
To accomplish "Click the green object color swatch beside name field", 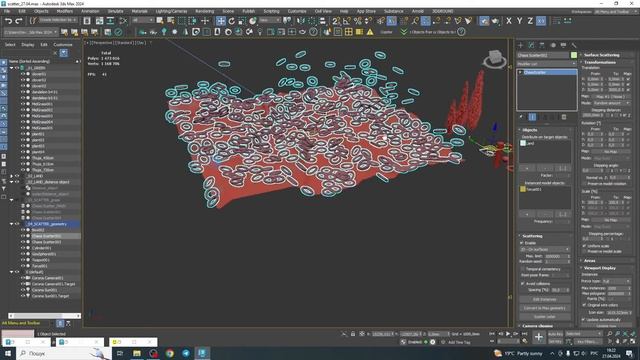I will (x=574, y=55).
